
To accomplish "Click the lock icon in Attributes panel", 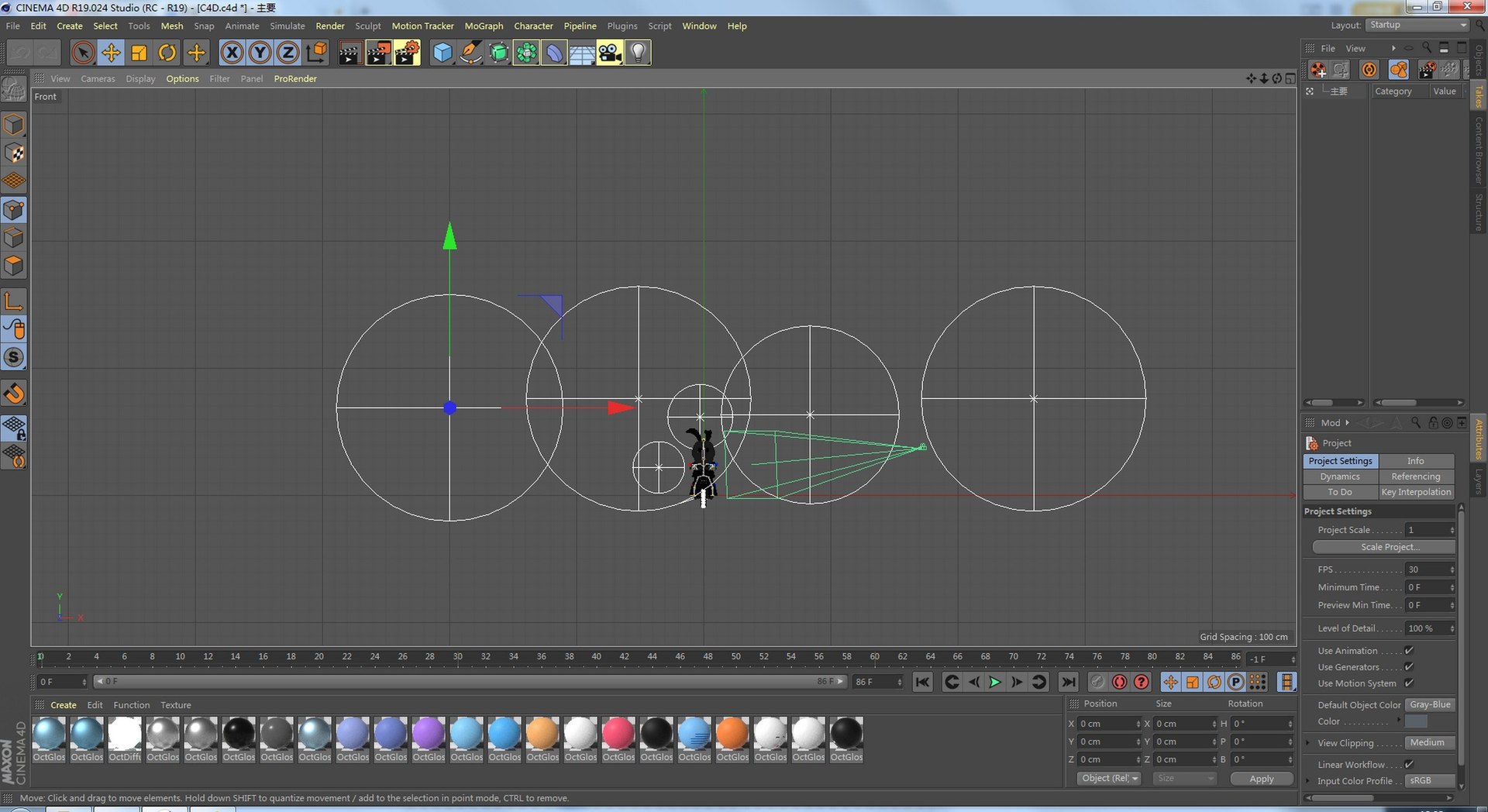I will (1433, 423).
